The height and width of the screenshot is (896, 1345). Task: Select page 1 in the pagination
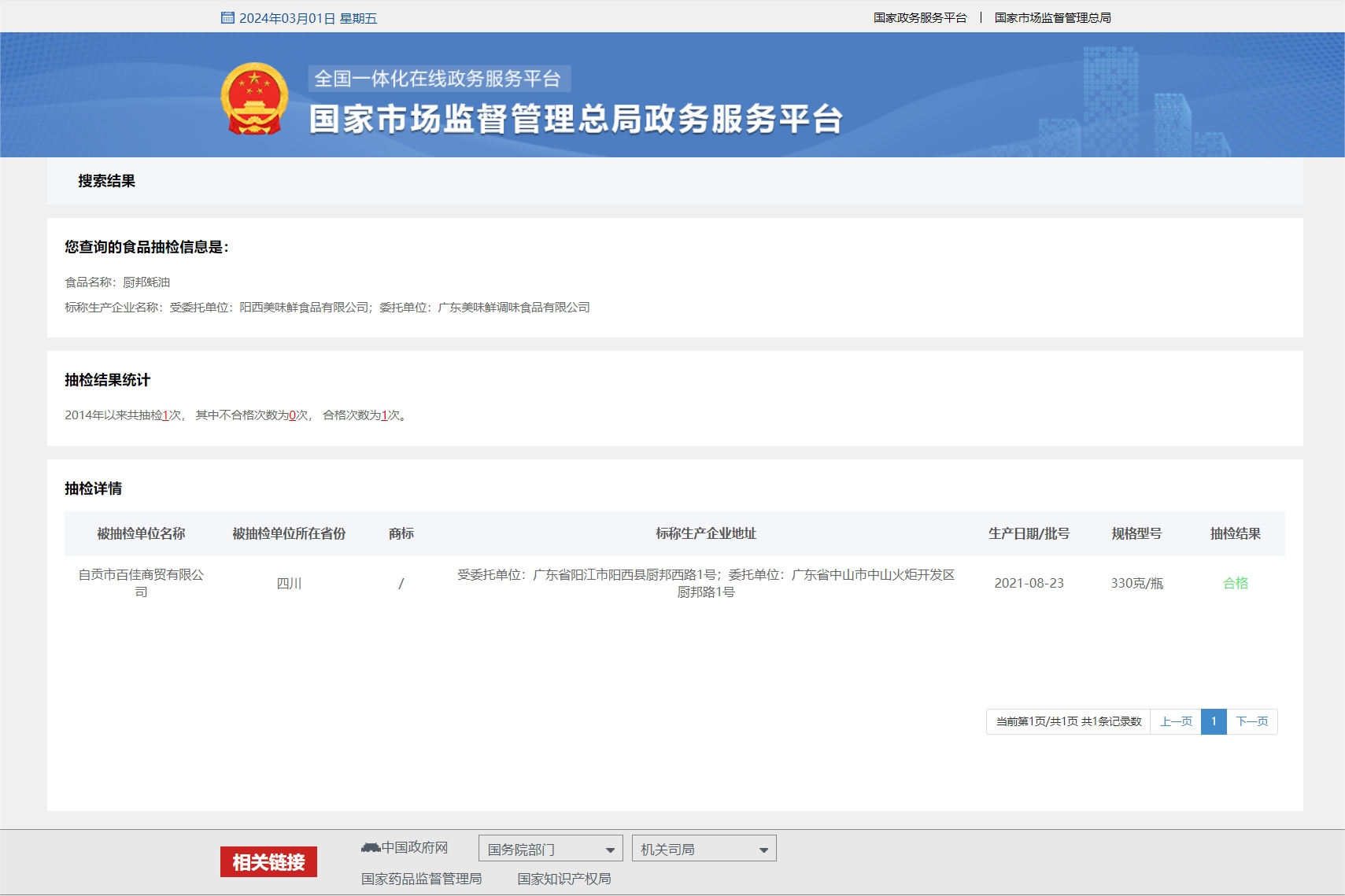click(x=1214, y=721)
